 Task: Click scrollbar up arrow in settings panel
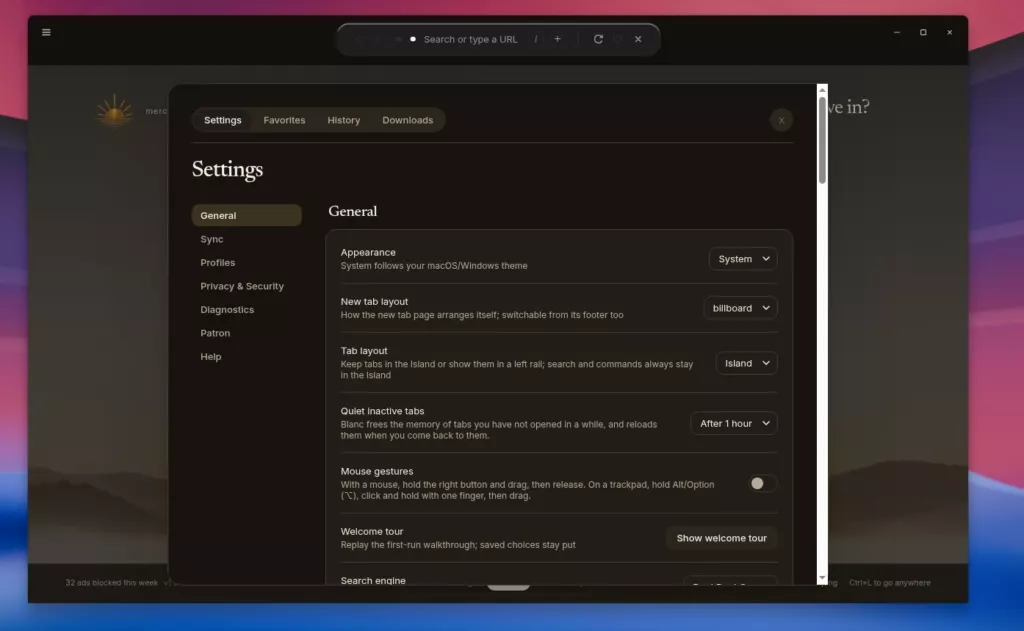tap(822, 89)
